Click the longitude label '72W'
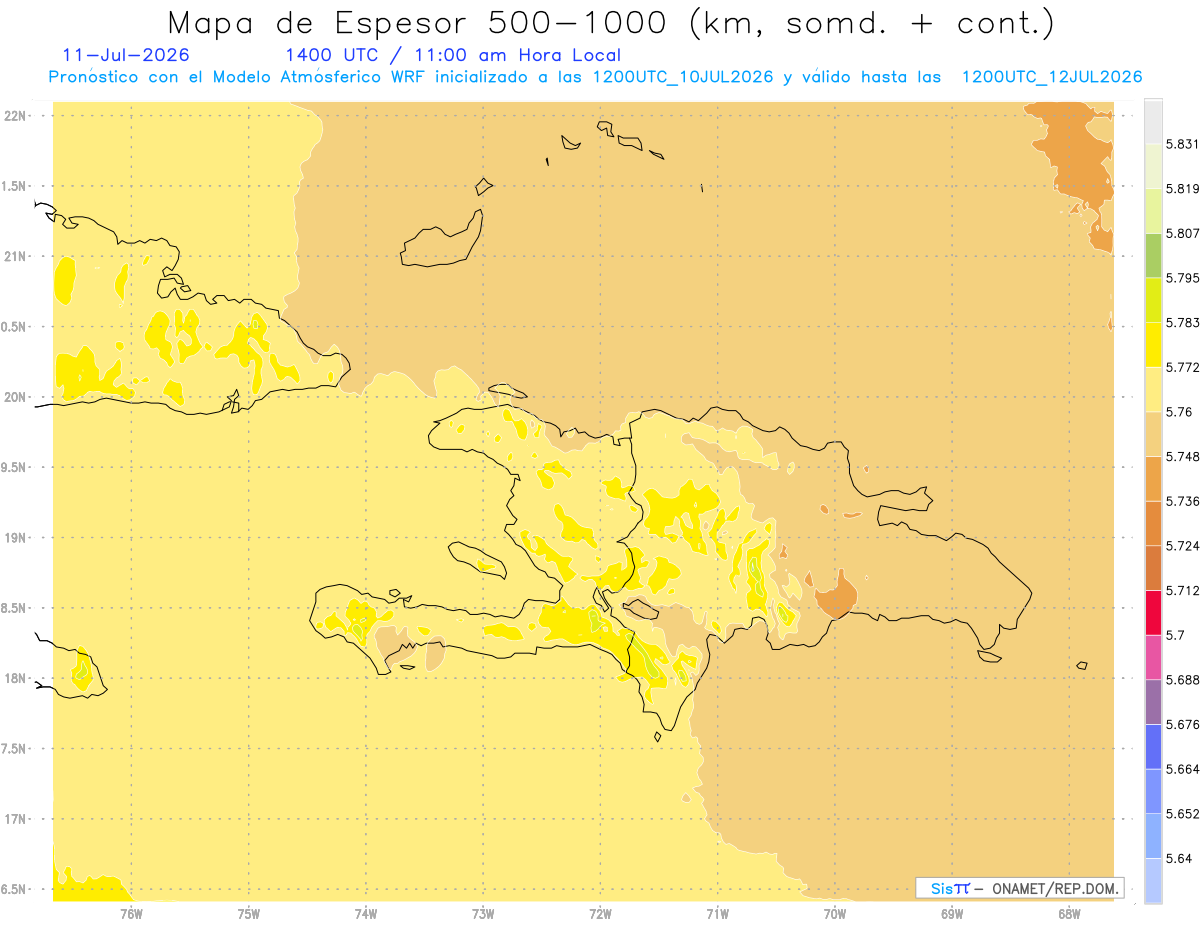Screen dimensions: 1200x927 click(600, 913)
